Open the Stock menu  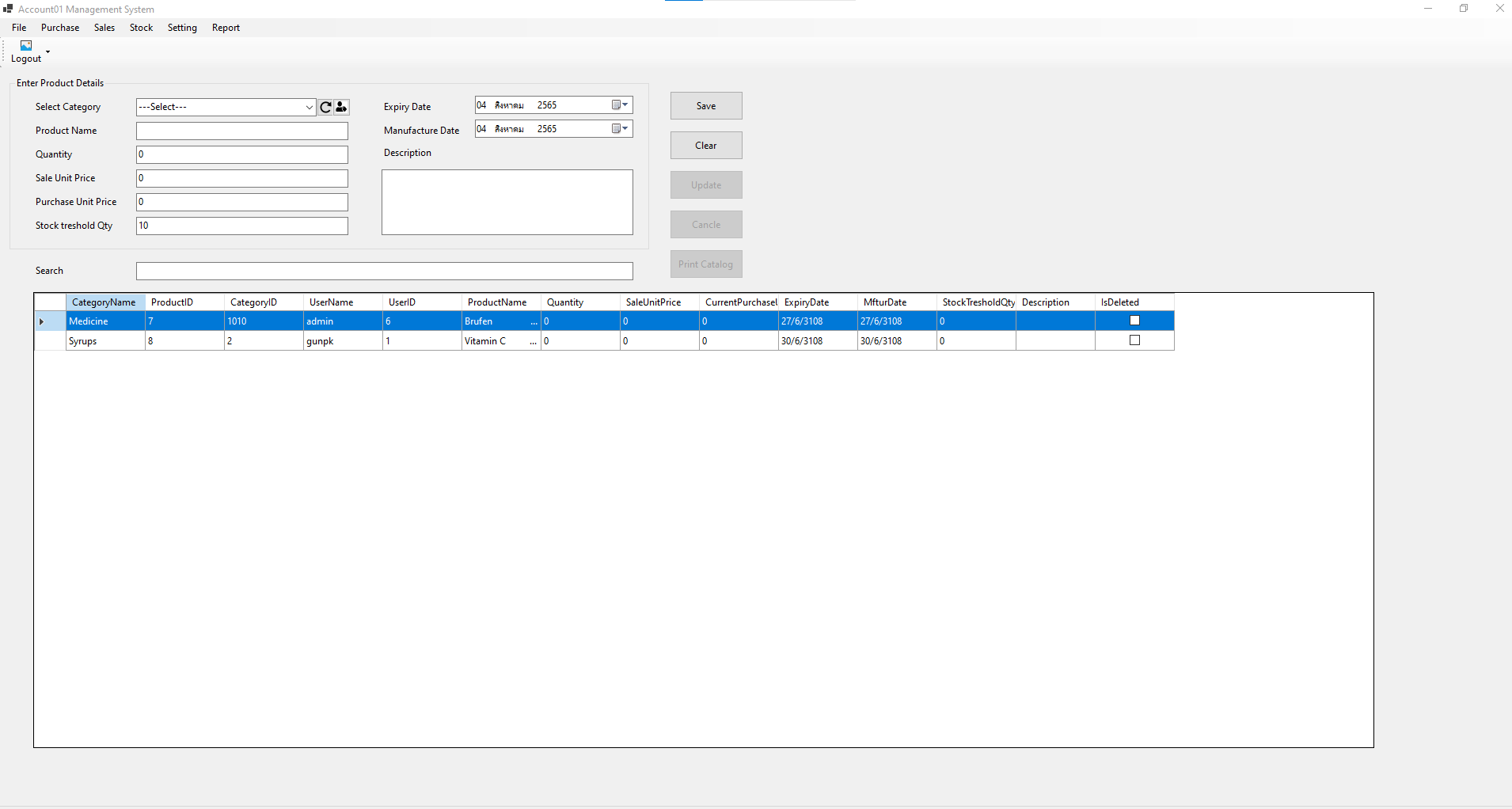(x=141, y=27)
